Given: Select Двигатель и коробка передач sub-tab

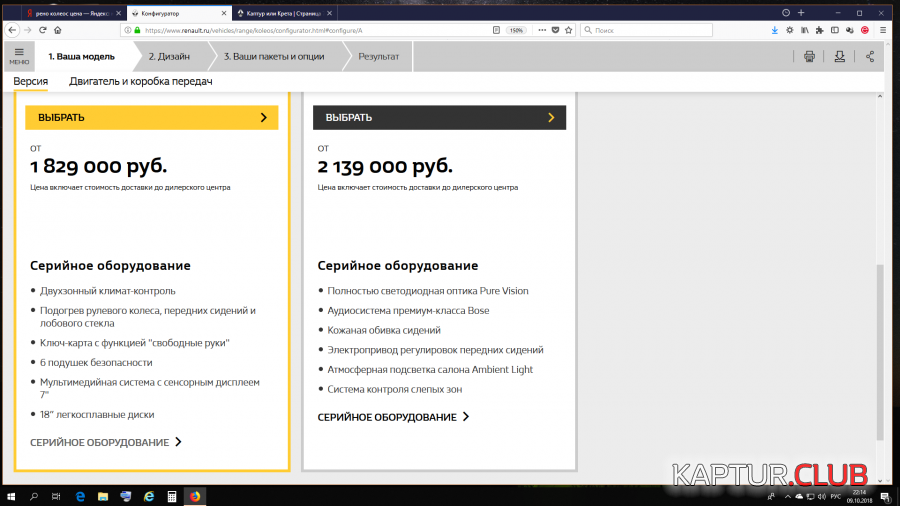Looking at the screenshot, I should coord(141,81).
